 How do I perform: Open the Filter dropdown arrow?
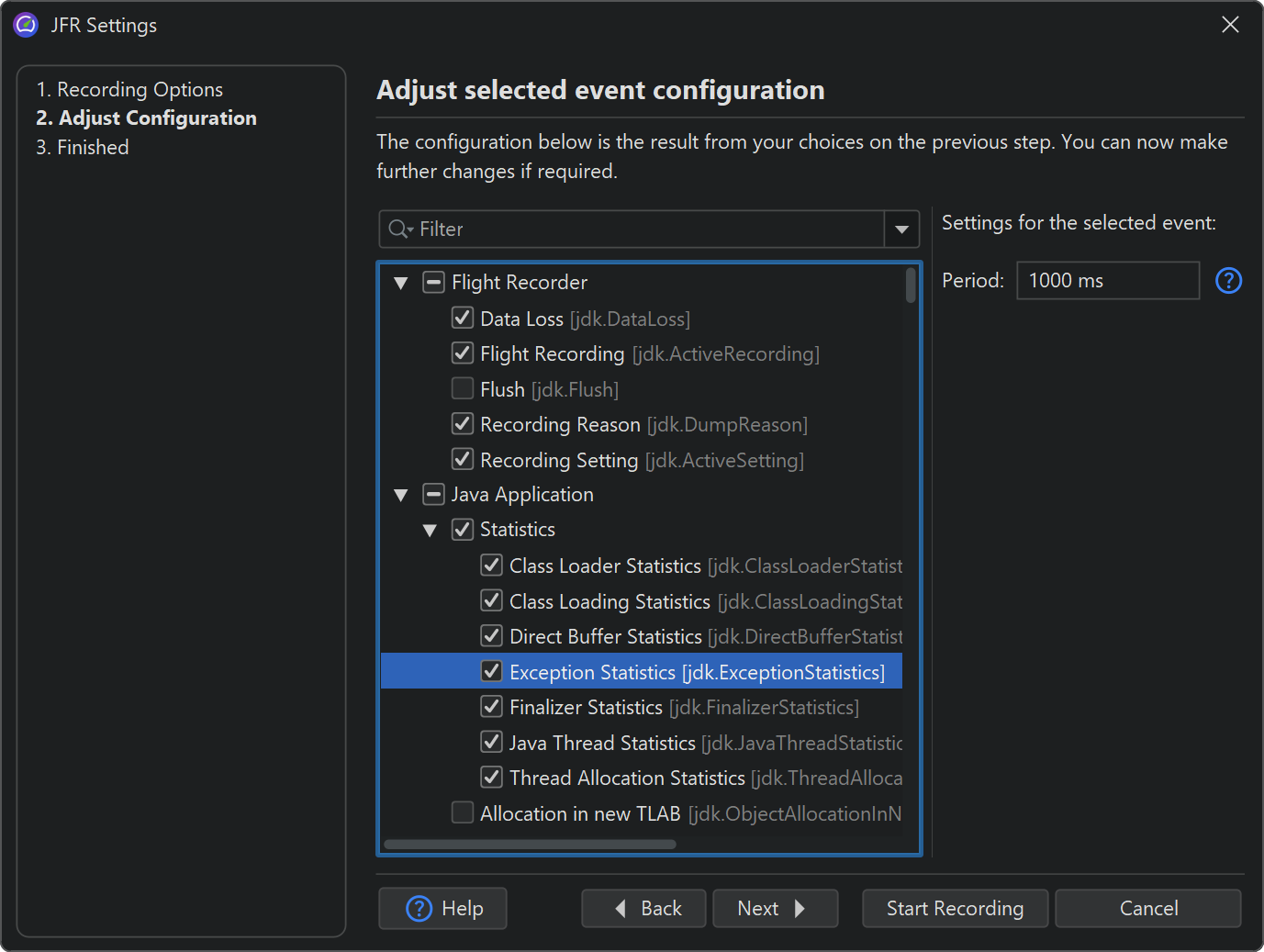901,230
